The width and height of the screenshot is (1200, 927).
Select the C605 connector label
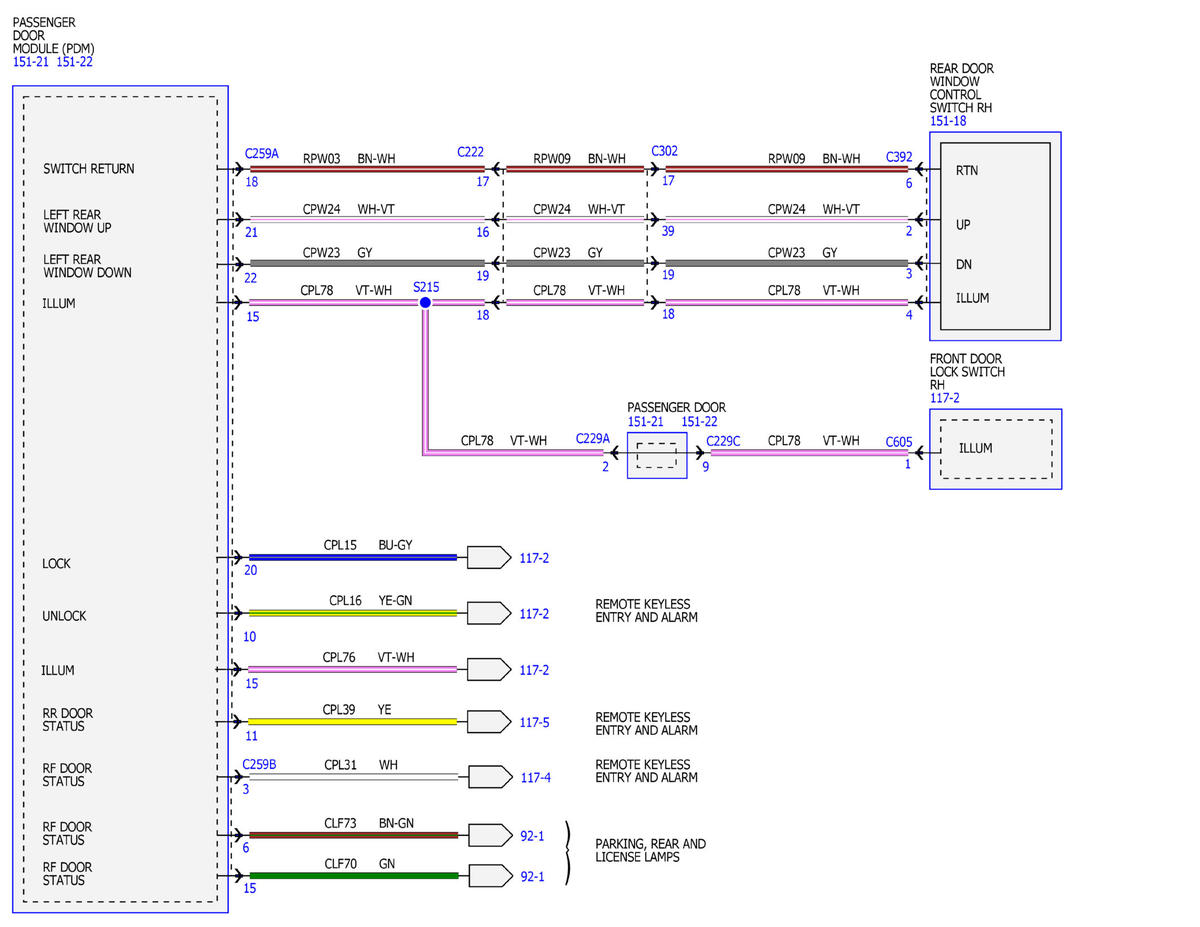point(899,439)
